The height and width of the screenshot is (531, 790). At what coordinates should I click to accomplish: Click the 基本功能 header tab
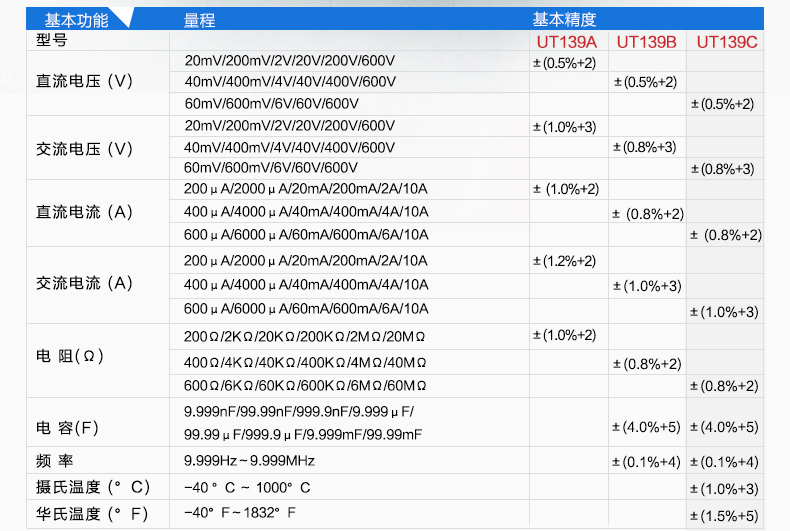pyautogui.click(x=77, y=19)
